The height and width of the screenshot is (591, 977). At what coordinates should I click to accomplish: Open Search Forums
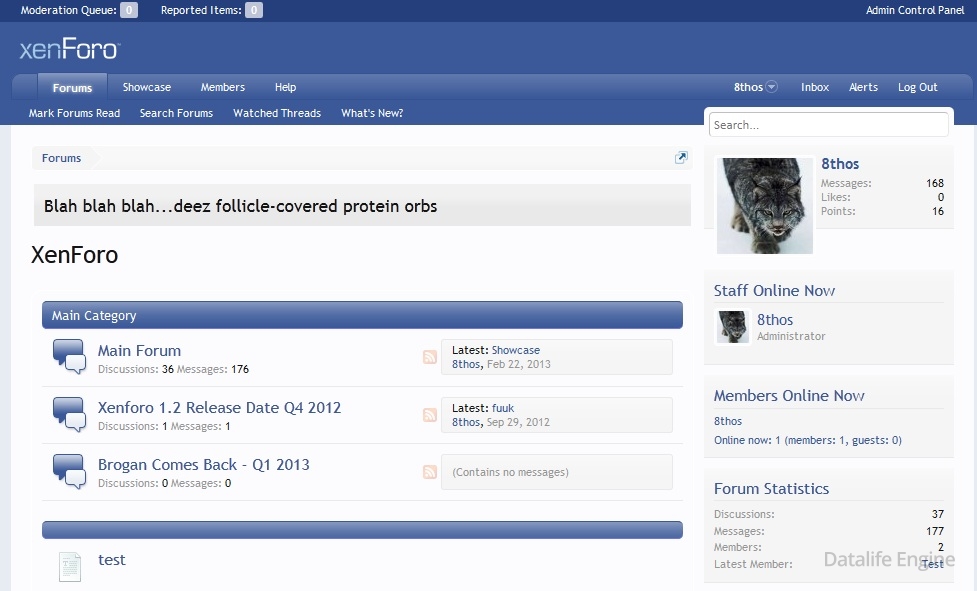[176, 113]
